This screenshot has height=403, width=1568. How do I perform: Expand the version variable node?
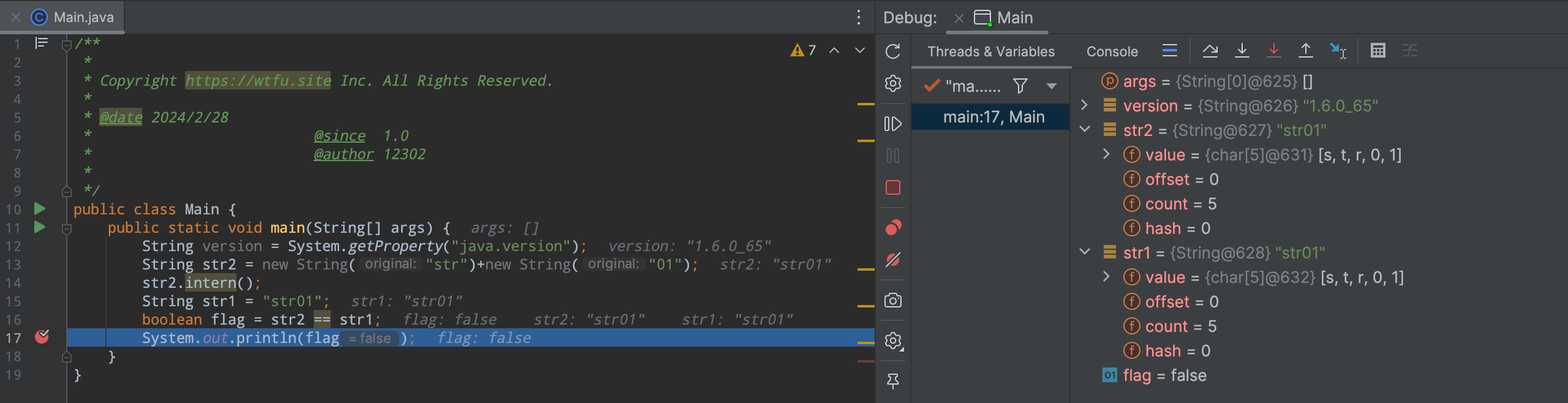pyautogui.click(x=1084, y=105)
